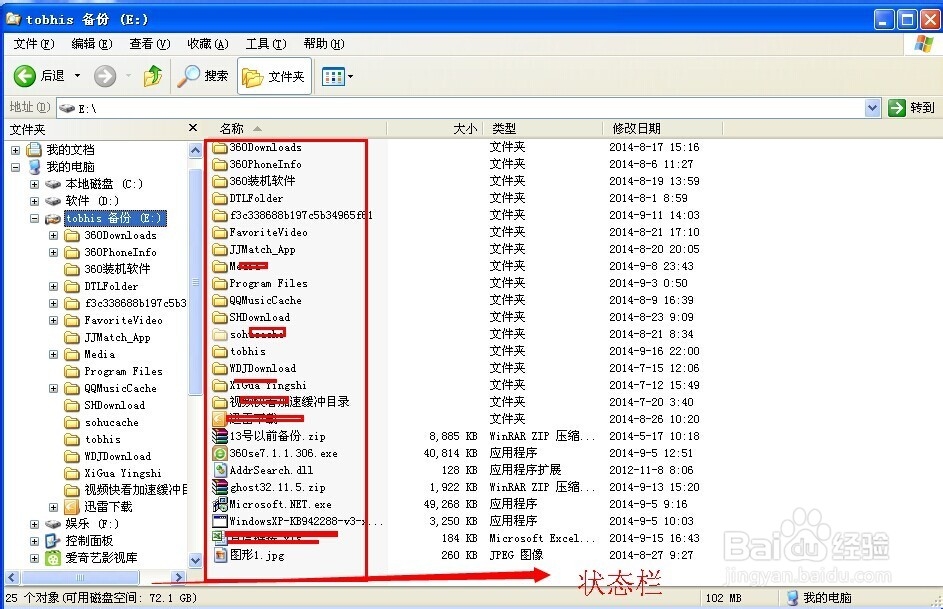Open the 查看 (View) menu
This screenshot has height=609, width=943.
pos(147,43)
